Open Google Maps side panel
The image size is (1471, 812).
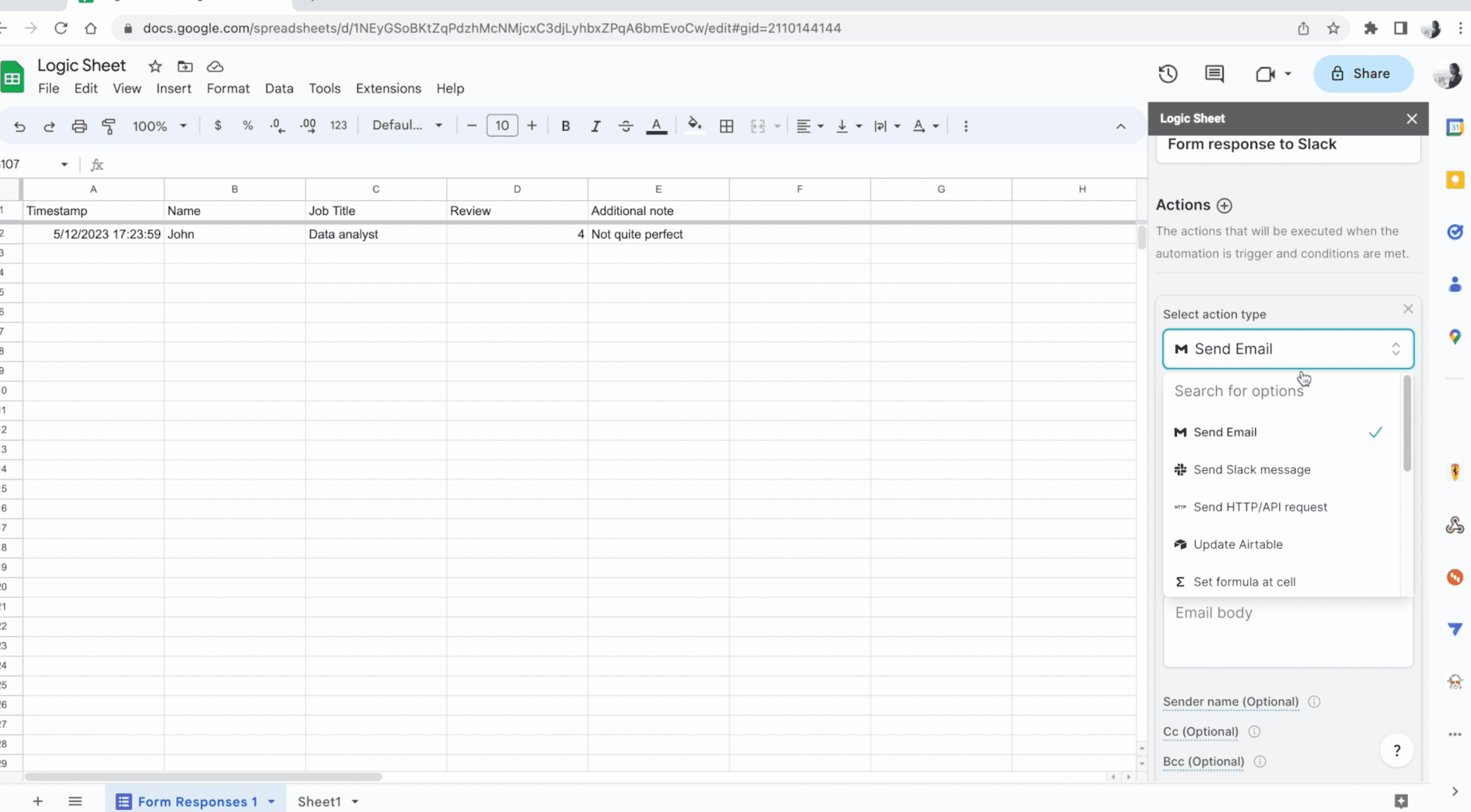click(x=1456, y=337)
